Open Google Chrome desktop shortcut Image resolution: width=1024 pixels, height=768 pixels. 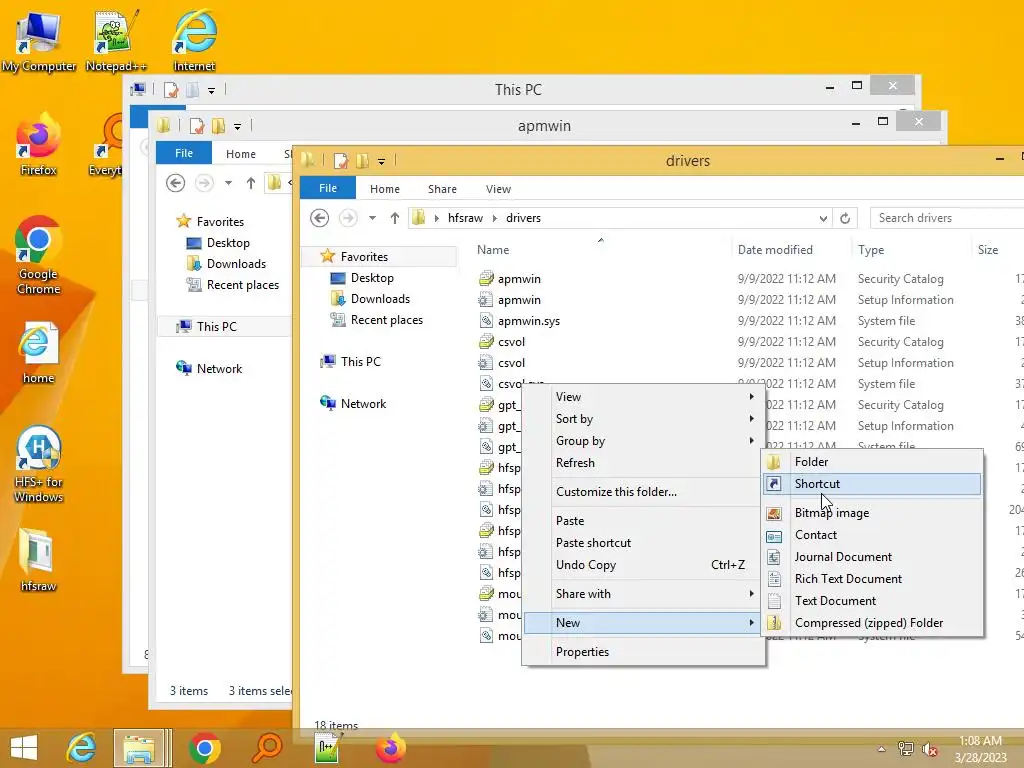point(38,256)
